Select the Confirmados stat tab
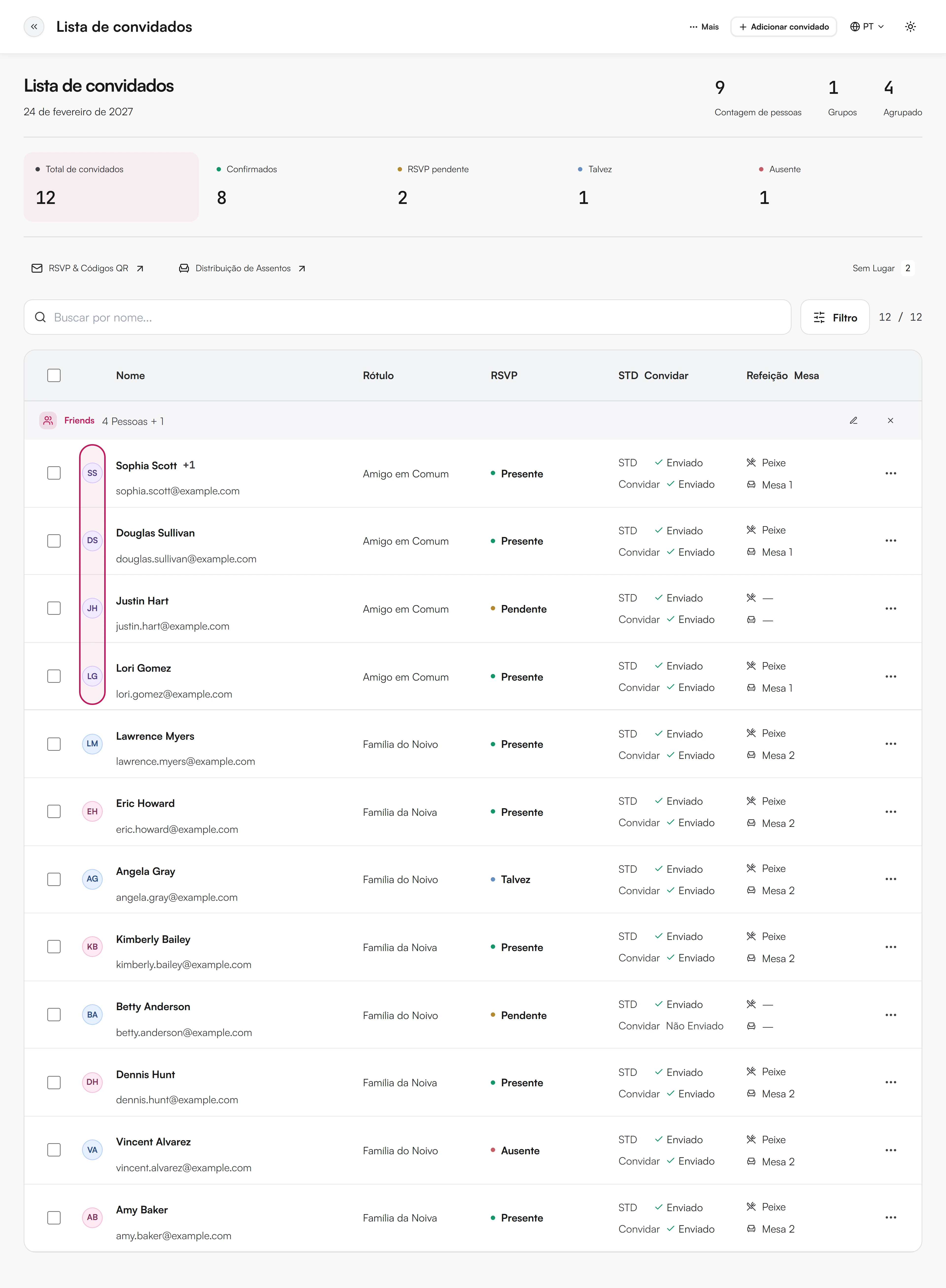The height and width of the screenshot is (1288, 946). (x=292, y=187)
